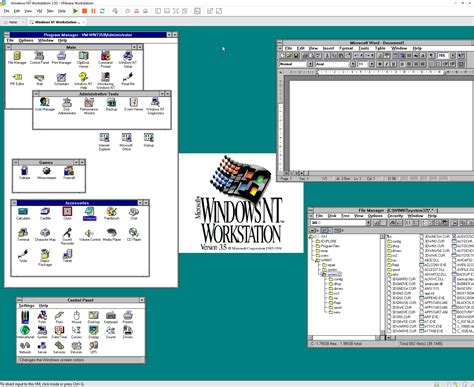Open the Fonts icon in Control Panel
The height and width of the screenshot is (387, 474).
tap(42, 317)
